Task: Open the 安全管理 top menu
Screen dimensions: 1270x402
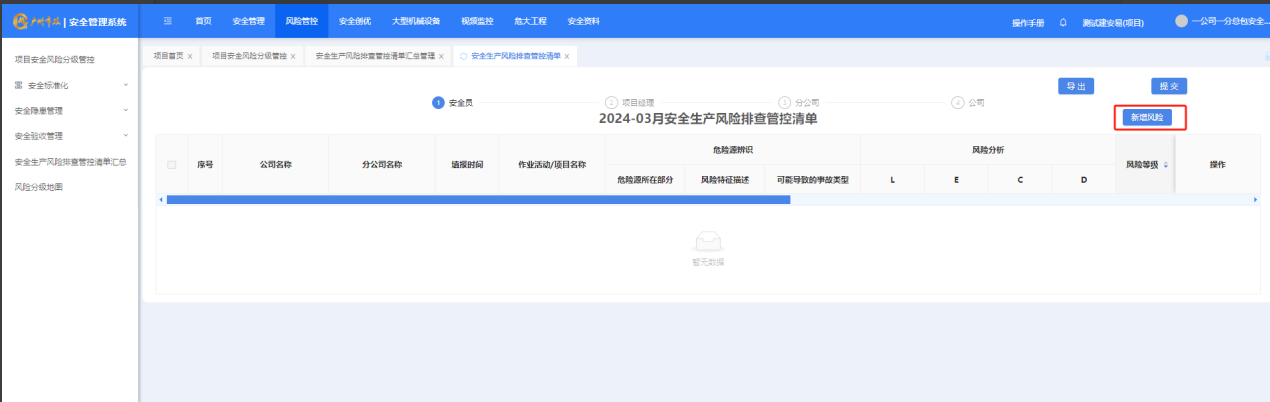Action: click(248, 21)
